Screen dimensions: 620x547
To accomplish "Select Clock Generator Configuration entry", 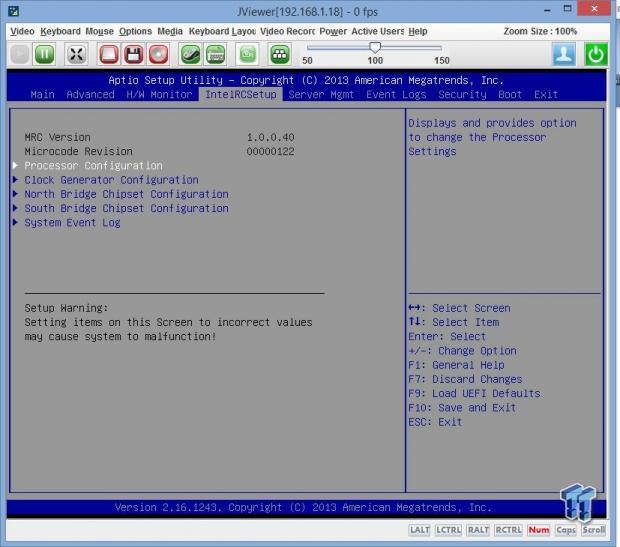I will point(112,180).
